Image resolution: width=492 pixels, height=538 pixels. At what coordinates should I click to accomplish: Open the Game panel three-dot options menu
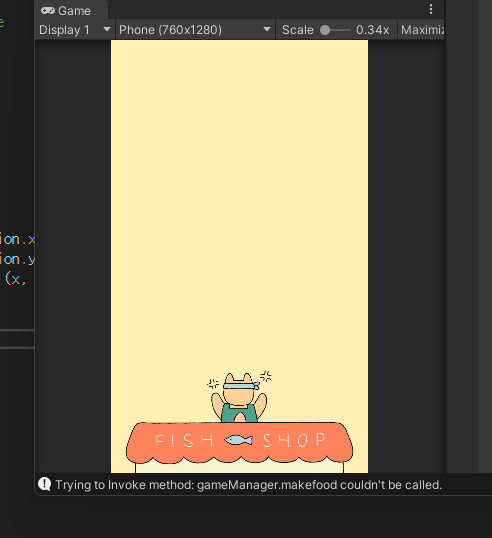(x=431, y=9)
